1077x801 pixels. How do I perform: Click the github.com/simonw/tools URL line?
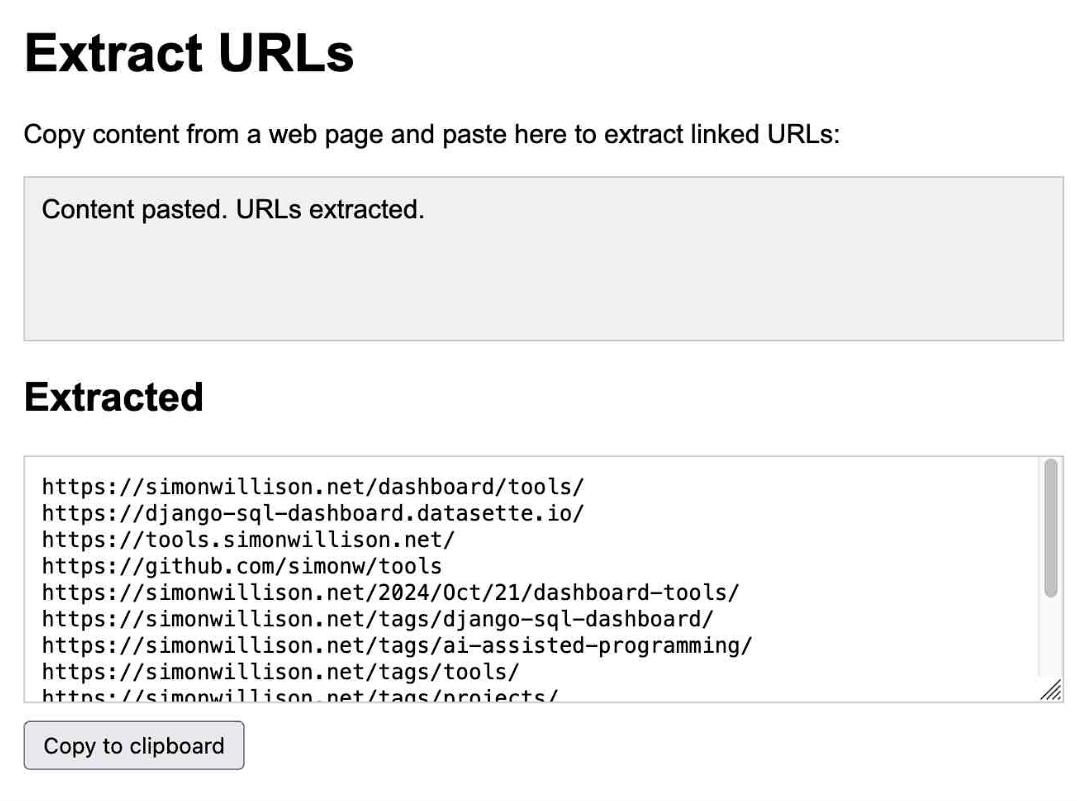point(241,566)
